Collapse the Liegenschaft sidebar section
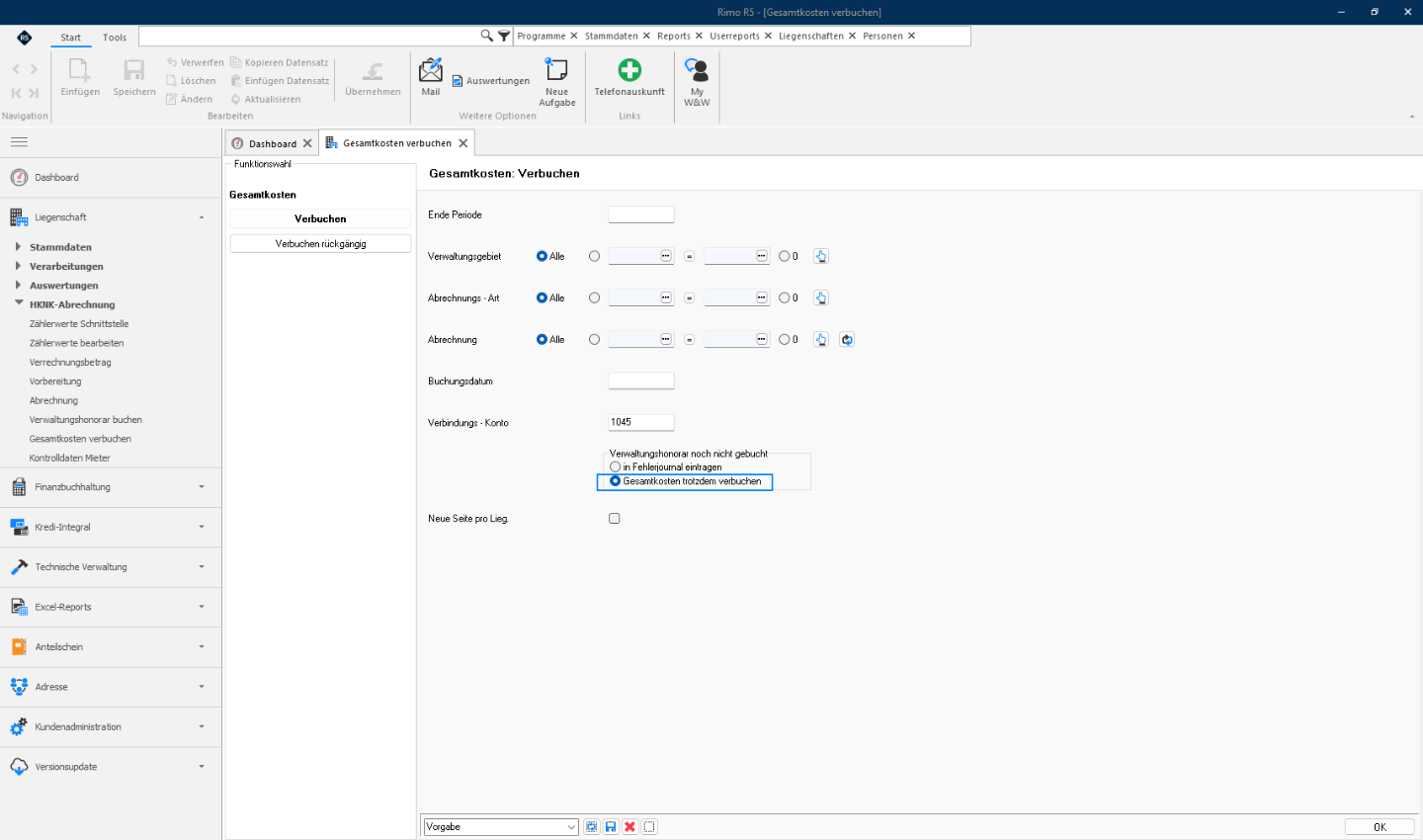The height and width of the screenshot is (840, 1423). pos(111,216)
